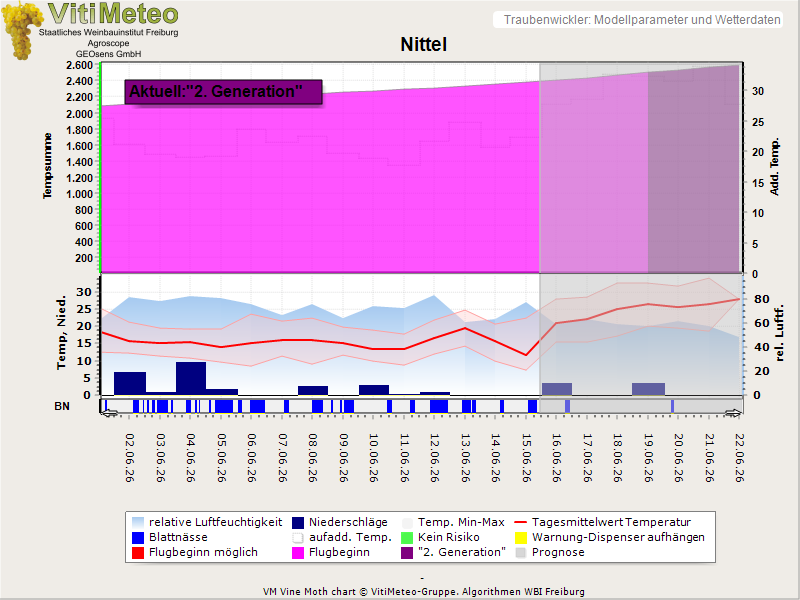Click the right scroll arrow on BN timeline
Image resolution: width=800 pixels, height=600 pixels.
[x=733, y=413]
